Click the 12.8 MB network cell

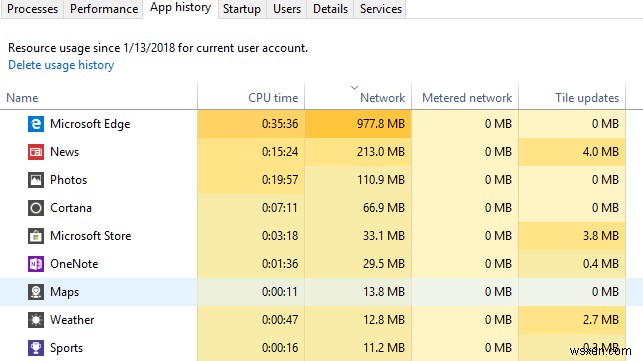pos(358,320)
